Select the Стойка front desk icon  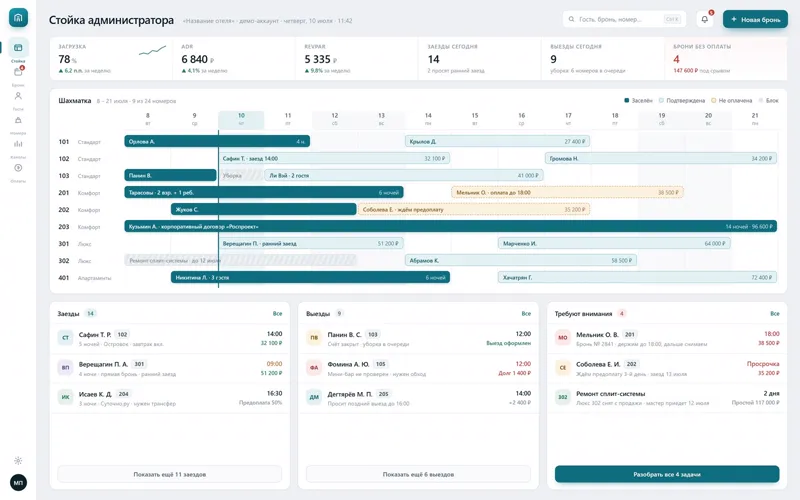point(18,48)
